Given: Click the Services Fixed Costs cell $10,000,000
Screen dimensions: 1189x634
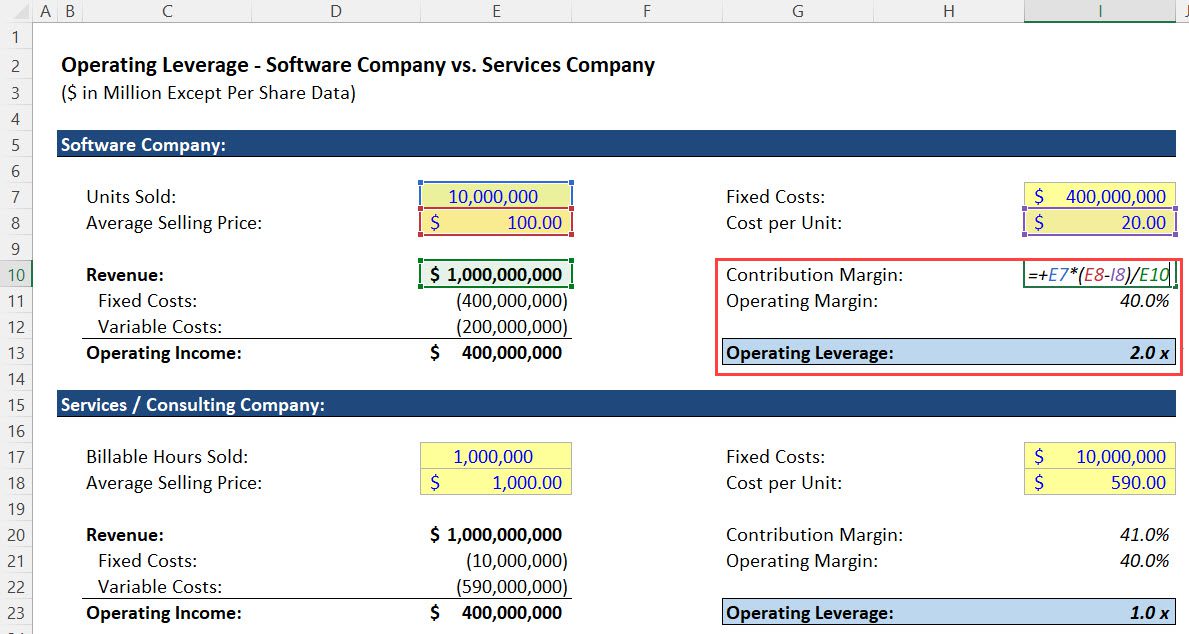Looking at the screenshot, I should click(1100, 456).
